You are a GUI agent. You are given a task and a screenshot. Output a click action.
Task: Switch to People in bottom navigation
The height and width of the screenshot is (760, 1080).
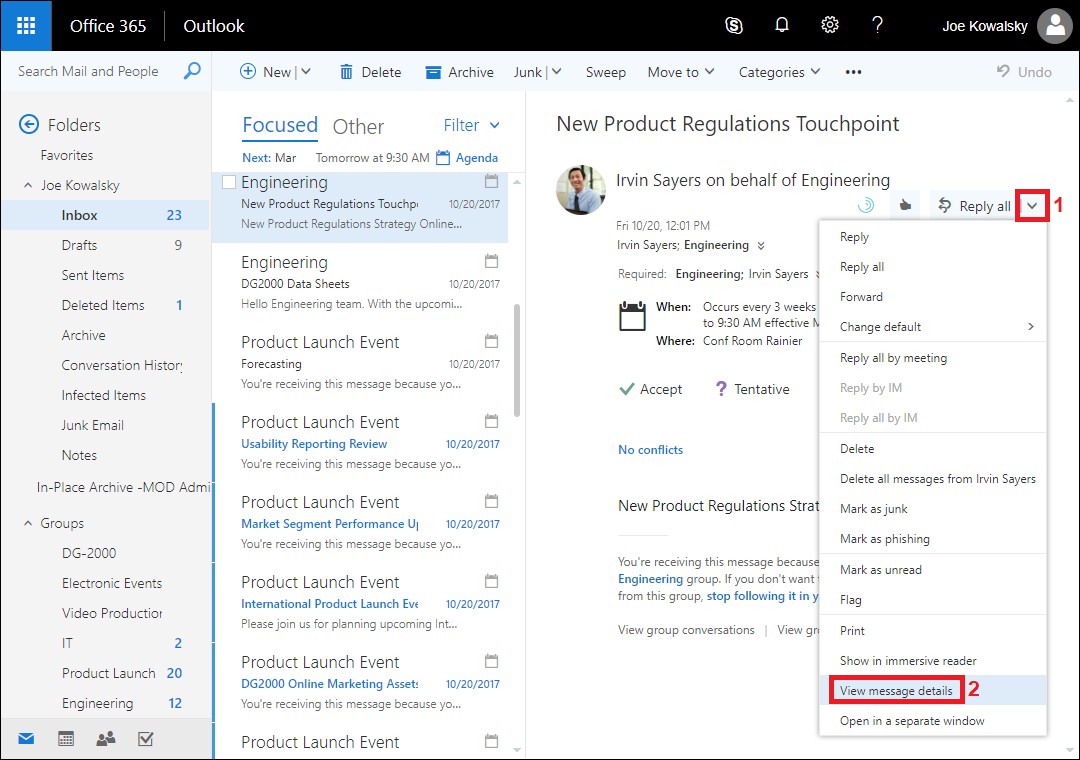pos(106,739)
